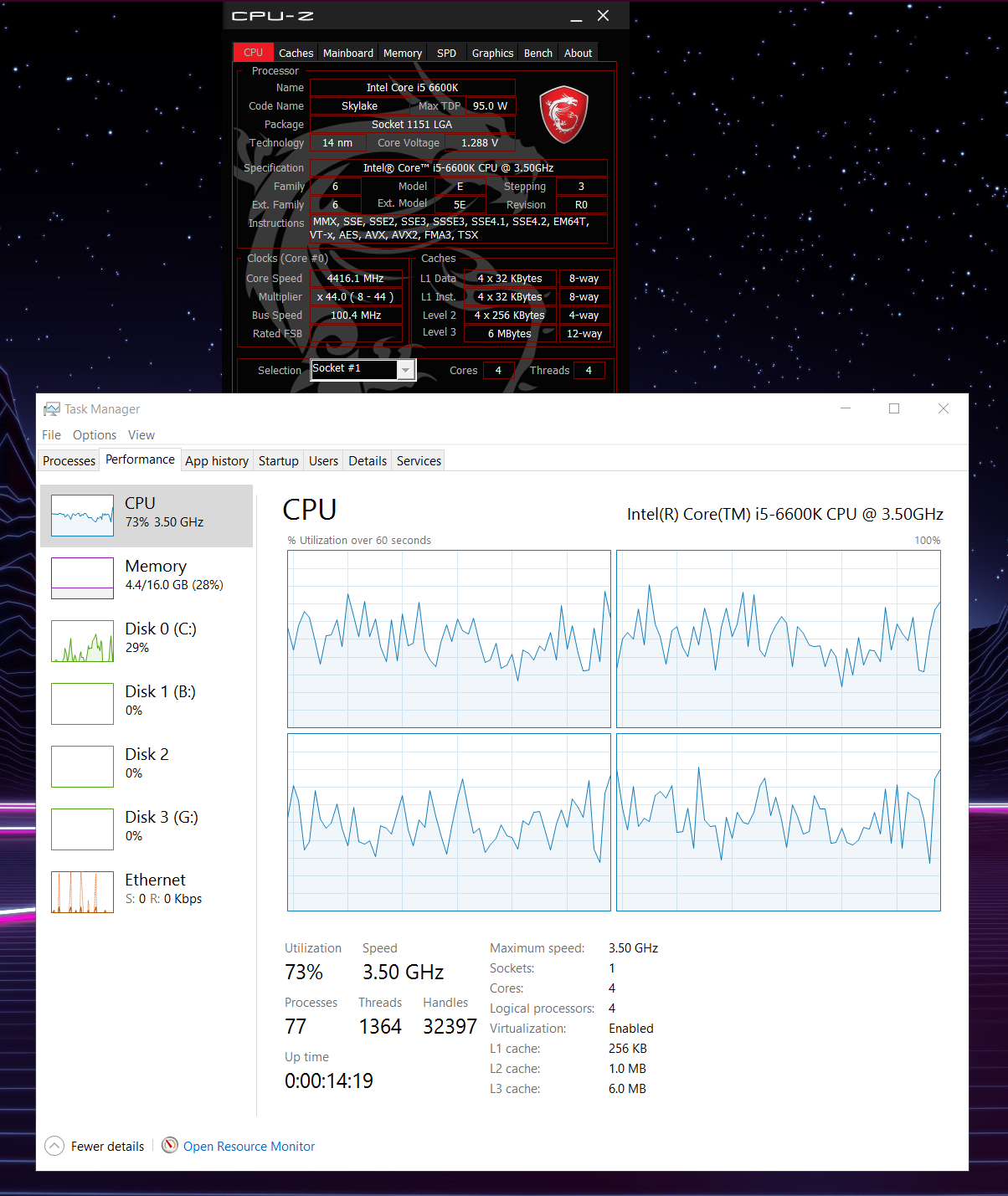The image size is (1008, 1196).
Task: Switch to the Bench tab in CPU-Z
Action: click(537, 52)
